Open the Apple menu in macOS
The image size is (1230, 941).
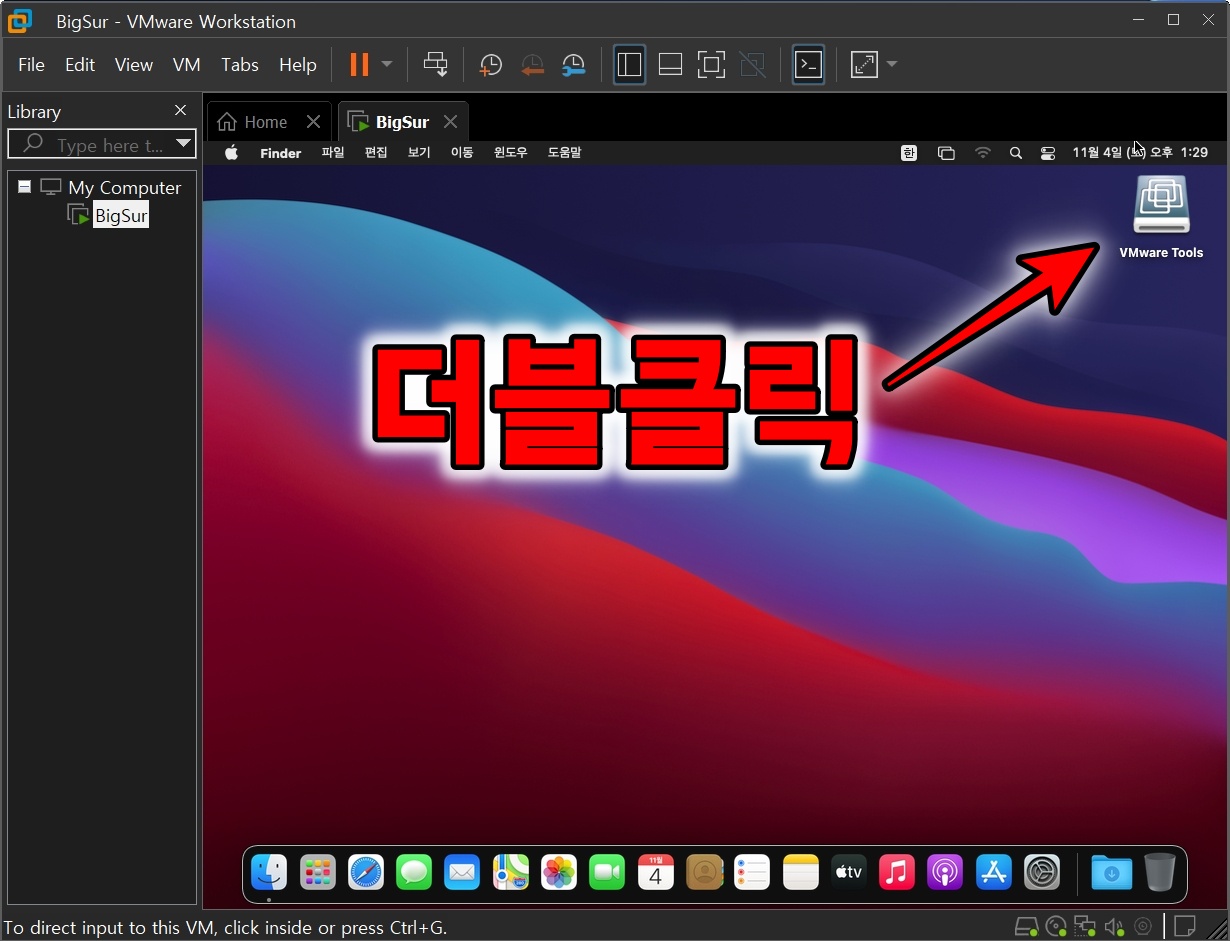tap(232, 153)
